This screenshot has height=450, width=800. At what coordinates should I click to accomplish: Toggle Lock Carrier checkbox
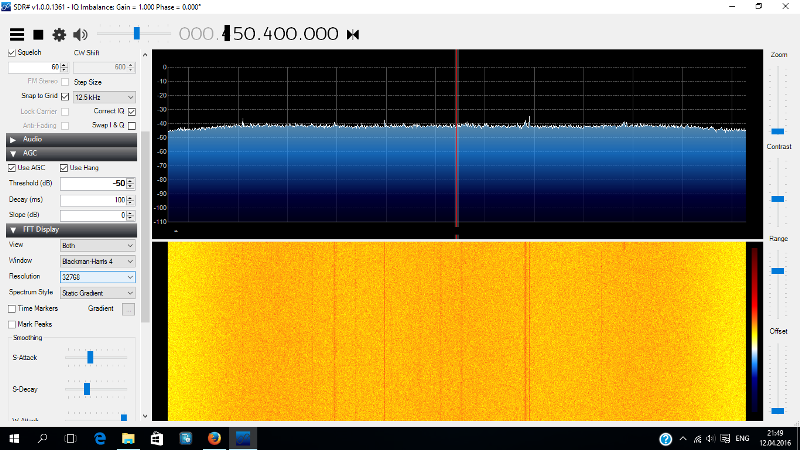65,112
